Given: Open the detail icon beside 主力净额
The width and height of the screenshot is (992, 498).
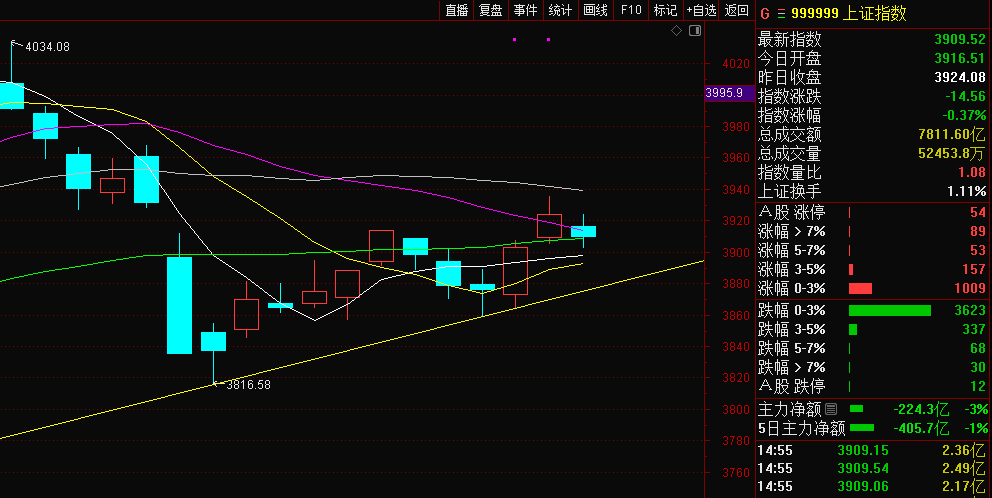Looking at the screenshot, I should (x=831, y=409).
